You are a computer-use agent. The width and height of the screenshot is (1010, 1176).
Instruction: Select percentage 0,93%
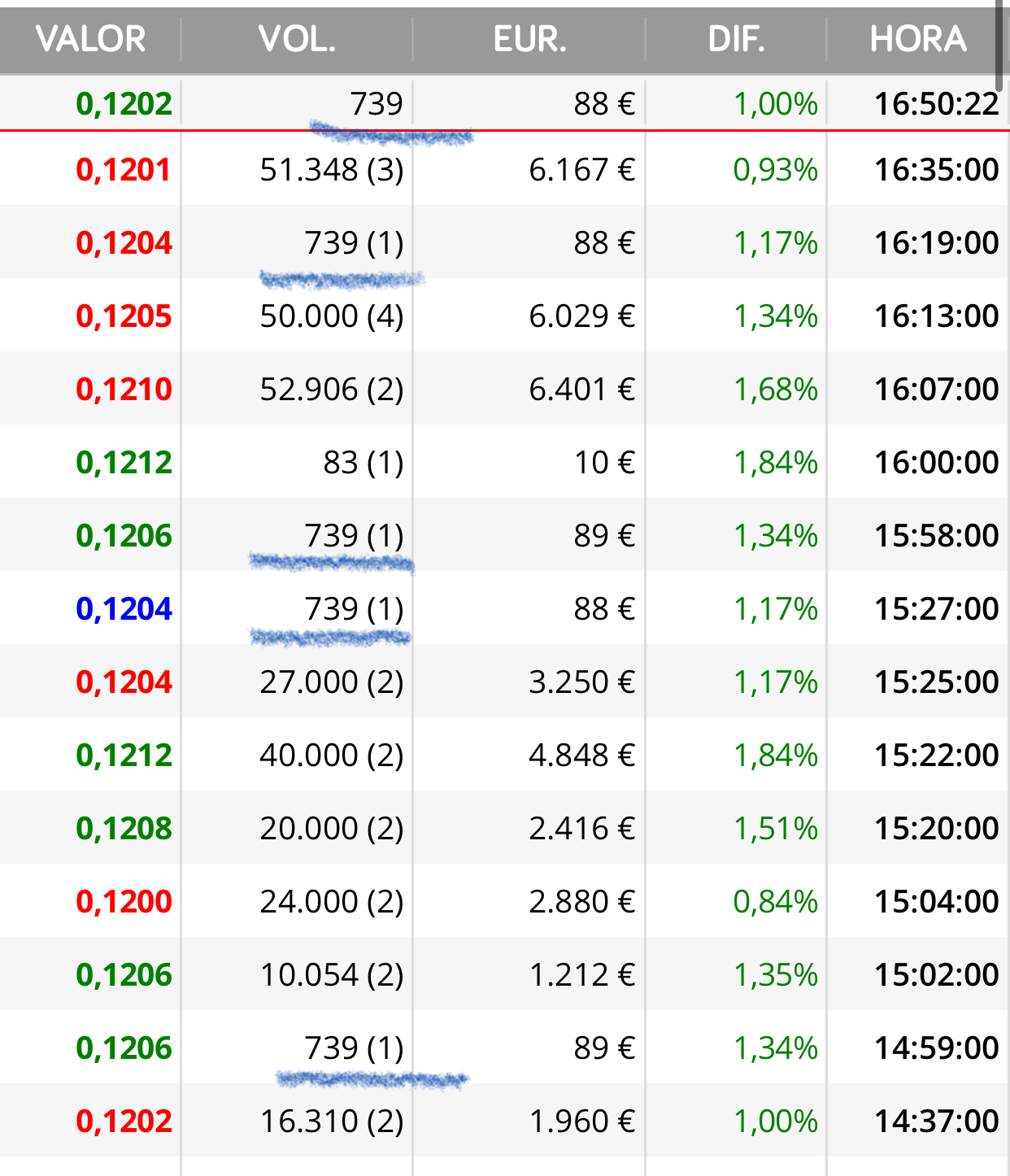click(776, 170)
